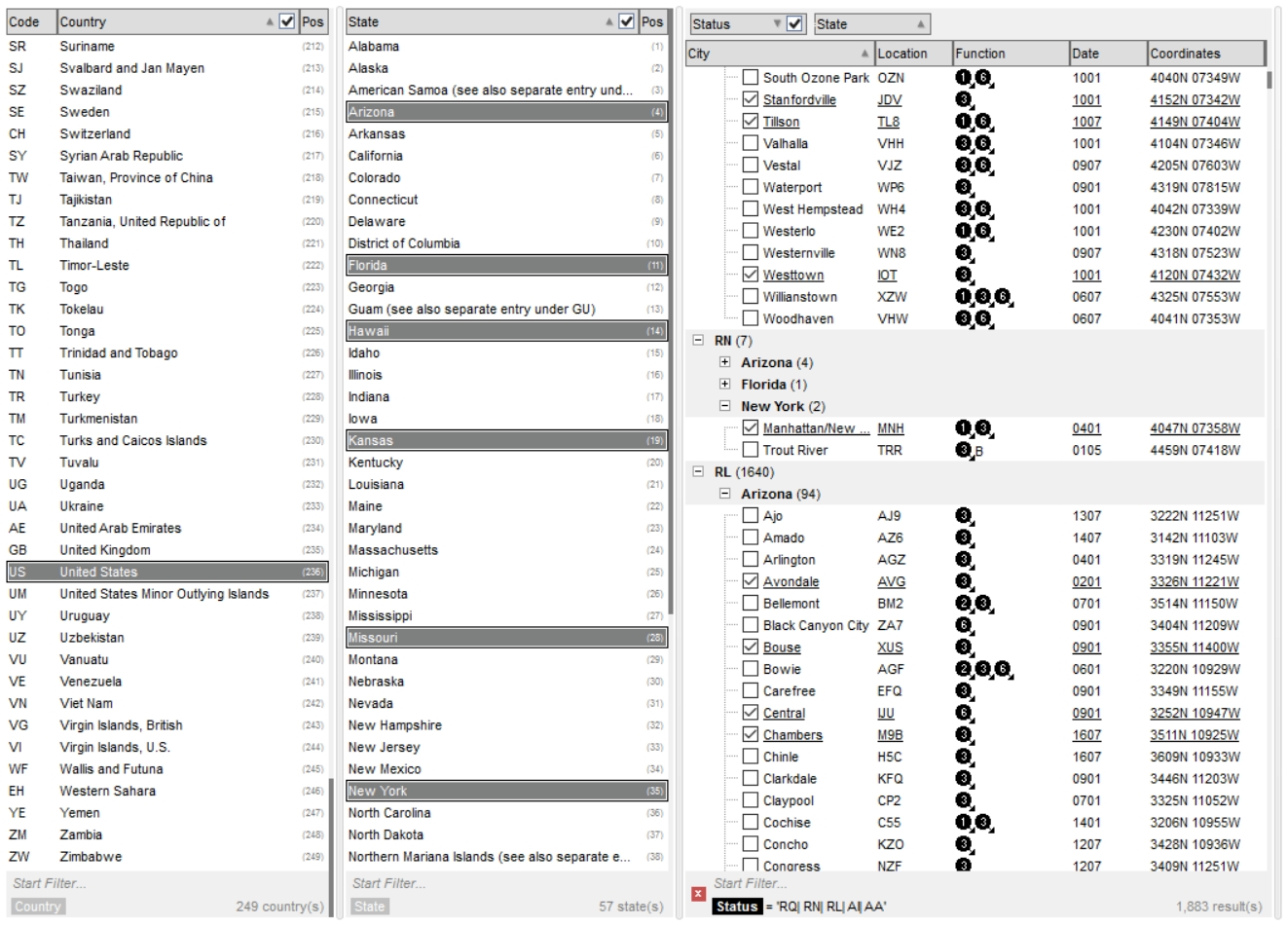The height and width of the screenshot is (926, 1288).
Task: Click function 3 icon in Waterport row
Action: 963,187
